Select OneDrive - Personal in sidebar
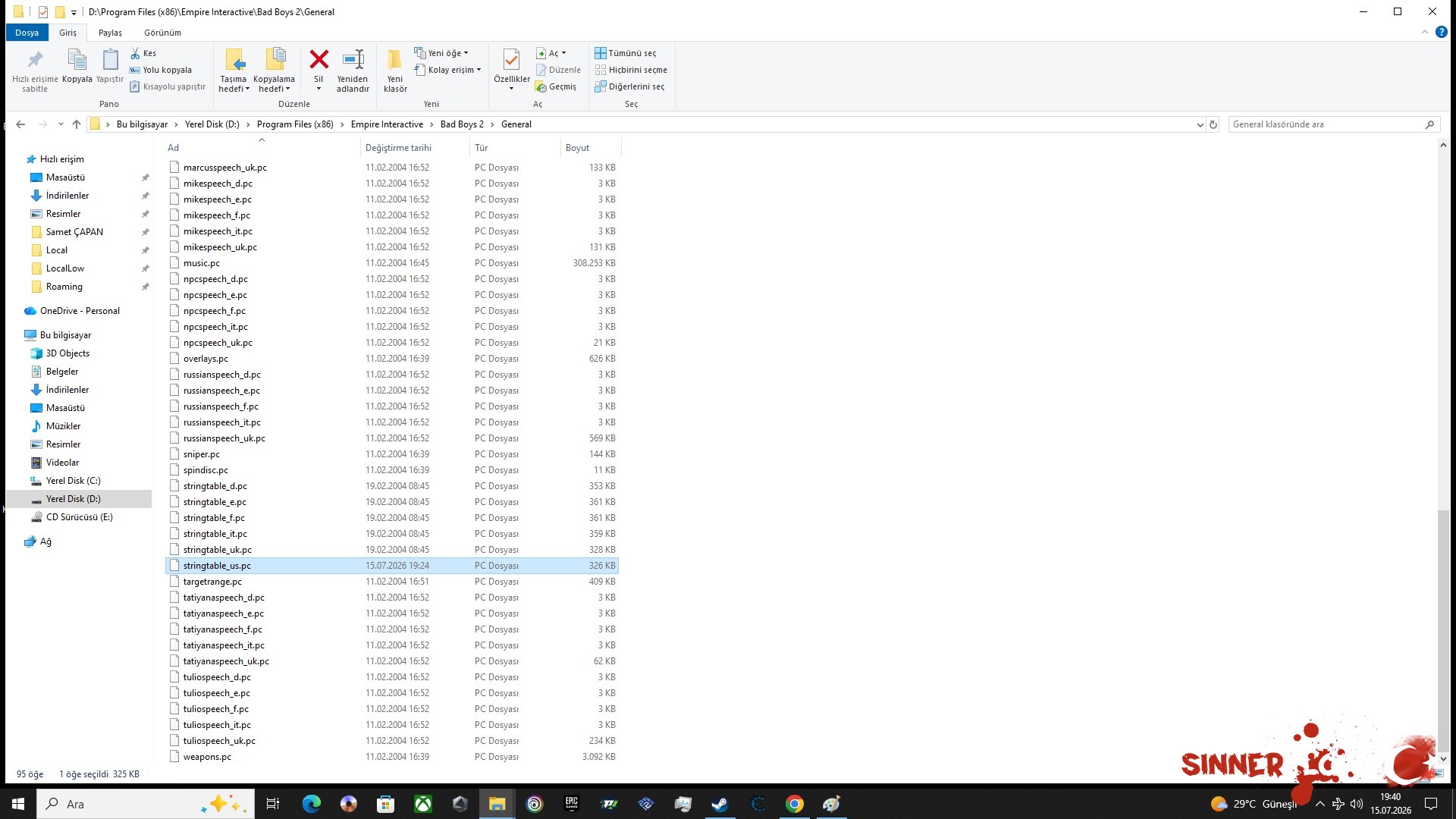The width and height of the screenshot is (1456, 819). 80,311
